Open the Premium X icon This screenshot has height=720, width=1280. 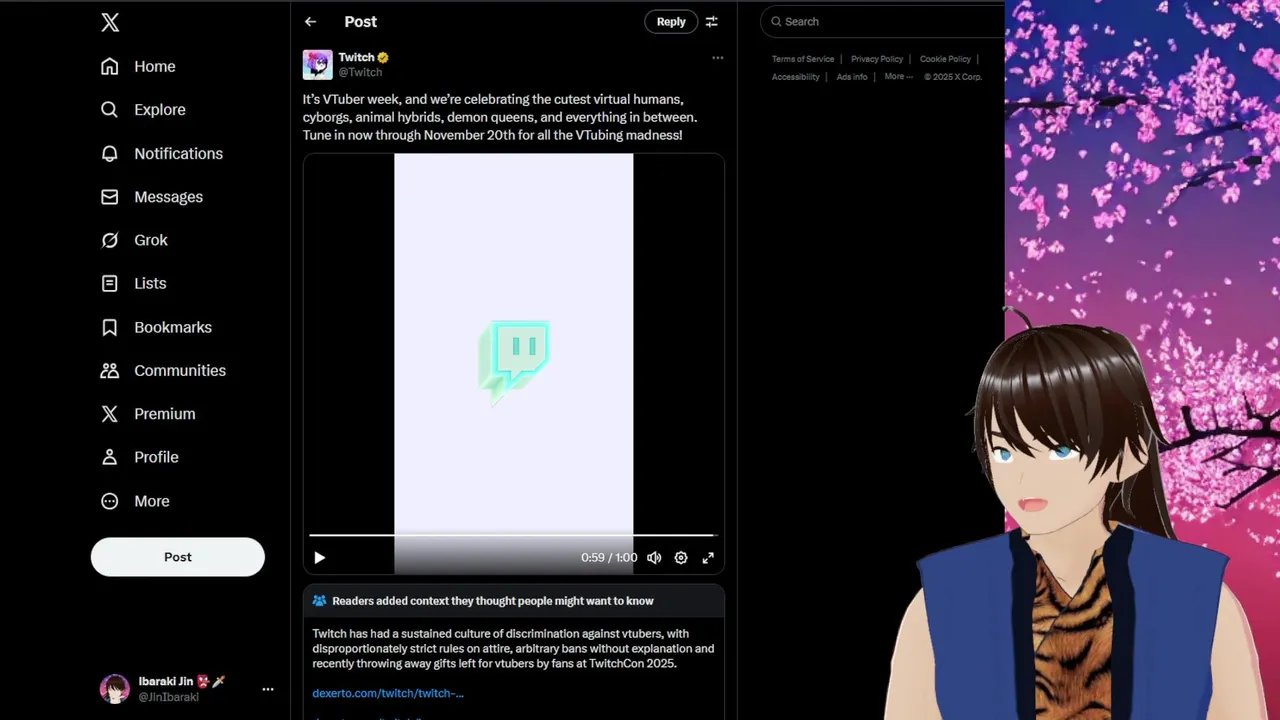click(110, 414)
